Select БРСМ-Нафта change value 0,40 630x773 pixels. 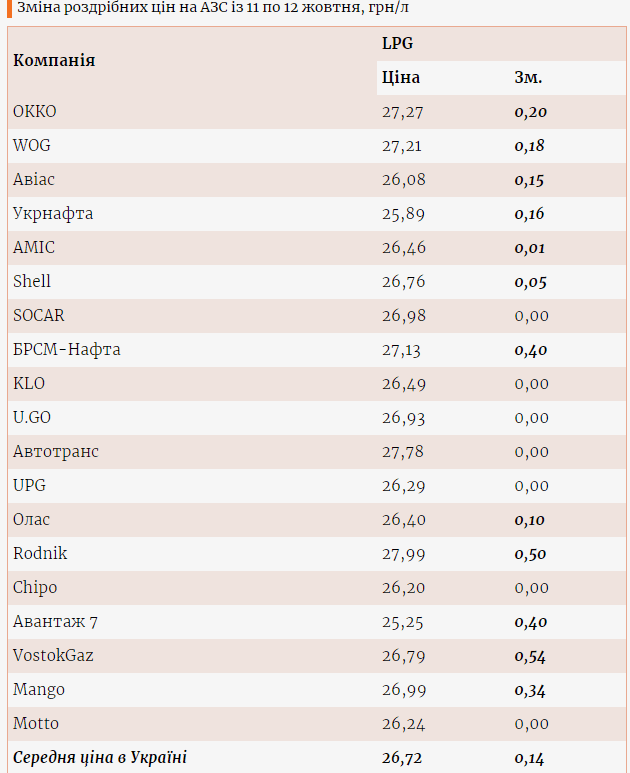coord(531,350)
